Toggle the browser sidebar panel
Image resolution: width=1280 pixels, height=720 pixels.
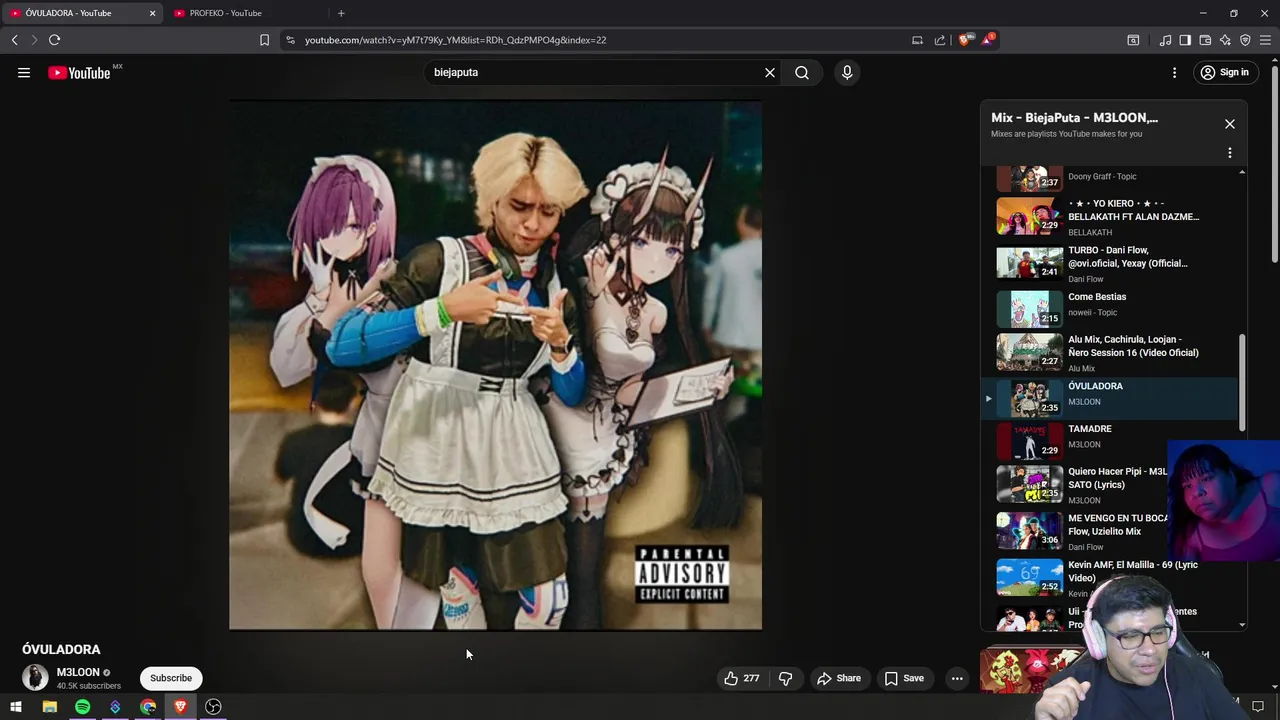[x=1185, y=40]
